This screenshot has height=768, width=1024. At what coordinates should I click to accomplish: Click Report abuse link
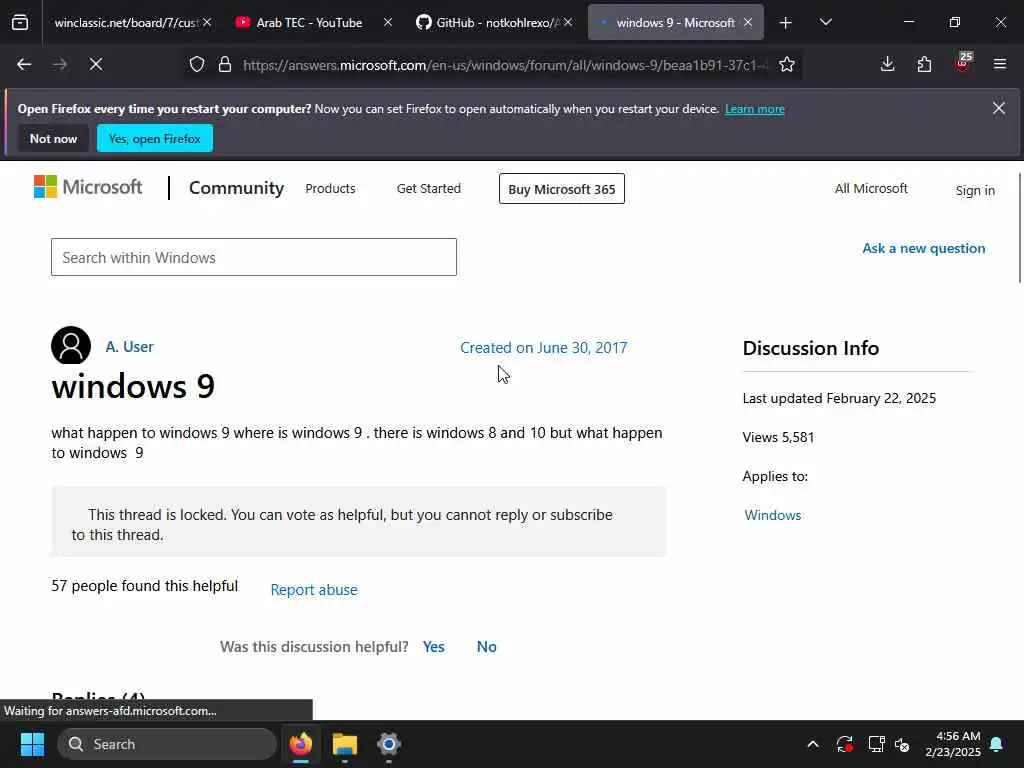314,590
